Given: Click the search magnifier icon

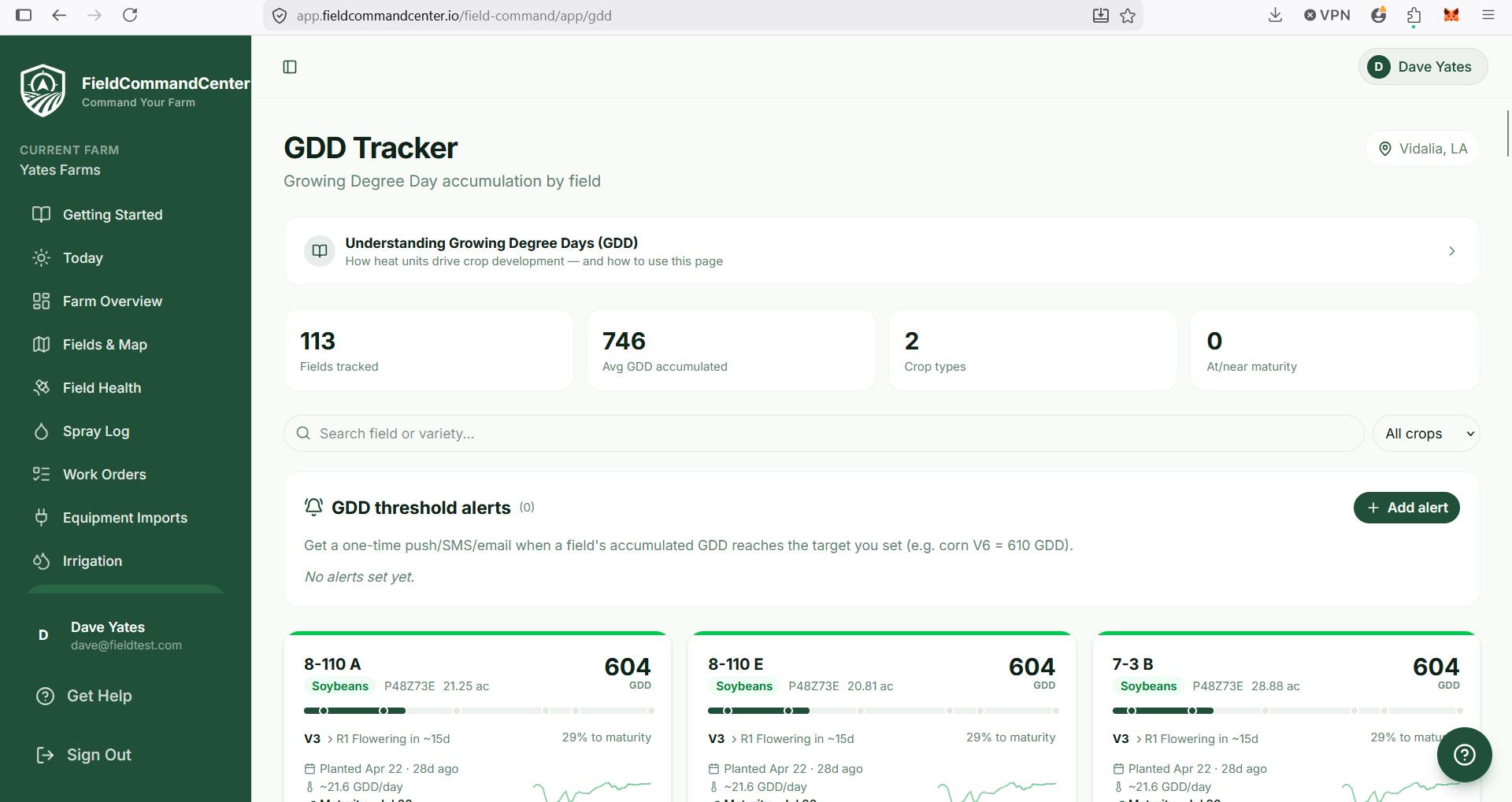Looking at the screenshot, I should click(303, 433).
